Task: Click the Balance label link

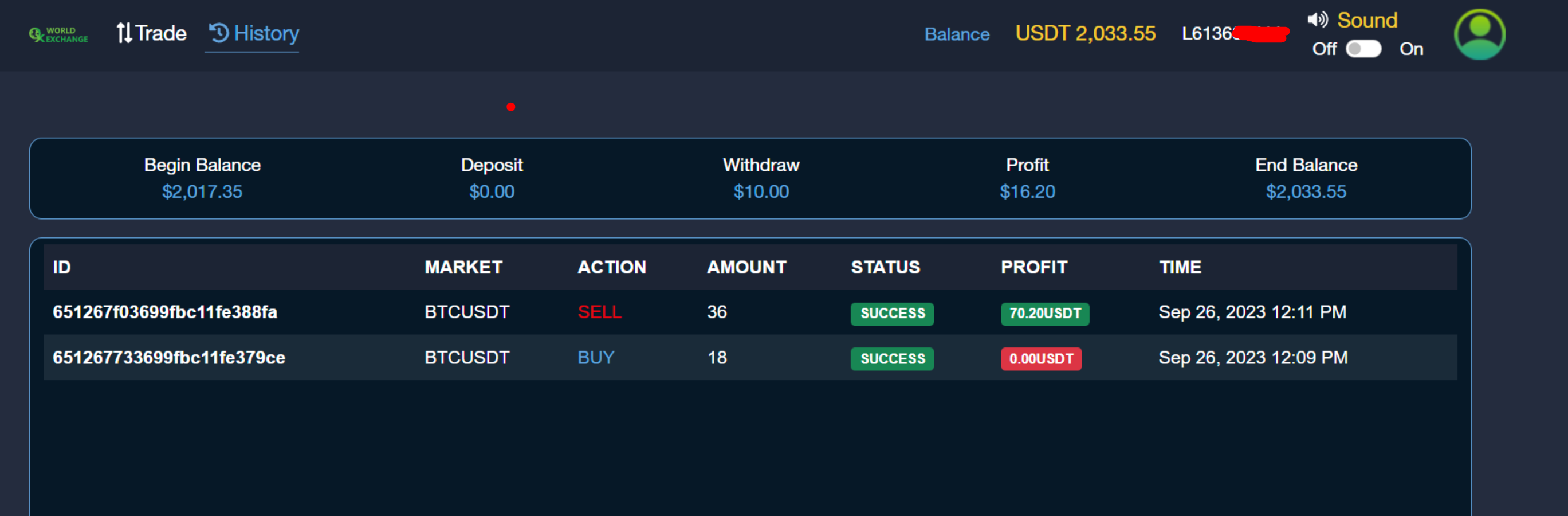Action: coord(957,34)
